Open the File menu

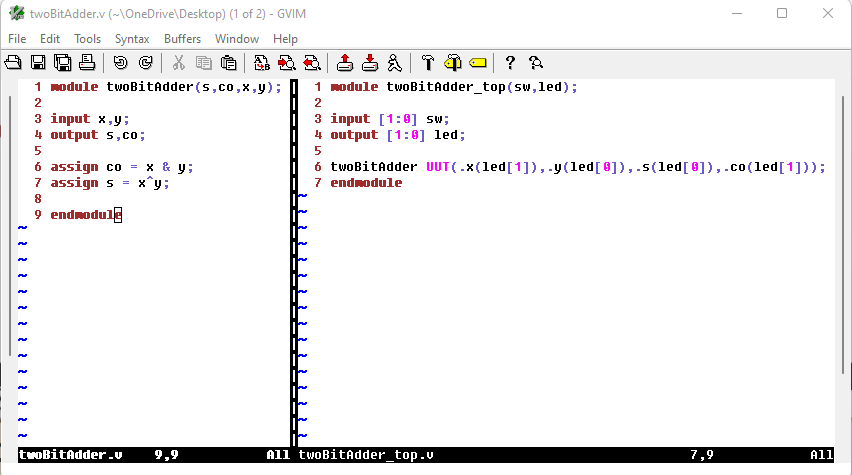pyautogui.click(x=17, y=38)
